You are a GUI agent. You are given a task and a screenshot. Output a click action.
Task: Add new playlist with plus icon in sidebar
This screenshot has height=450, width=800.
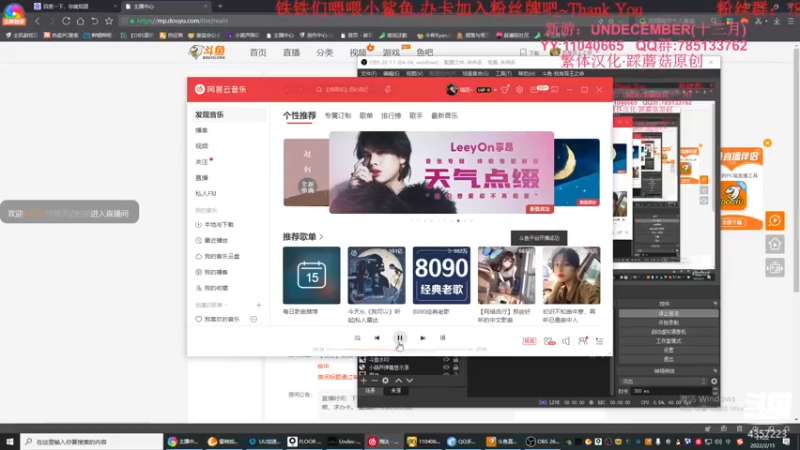[259, 305]
